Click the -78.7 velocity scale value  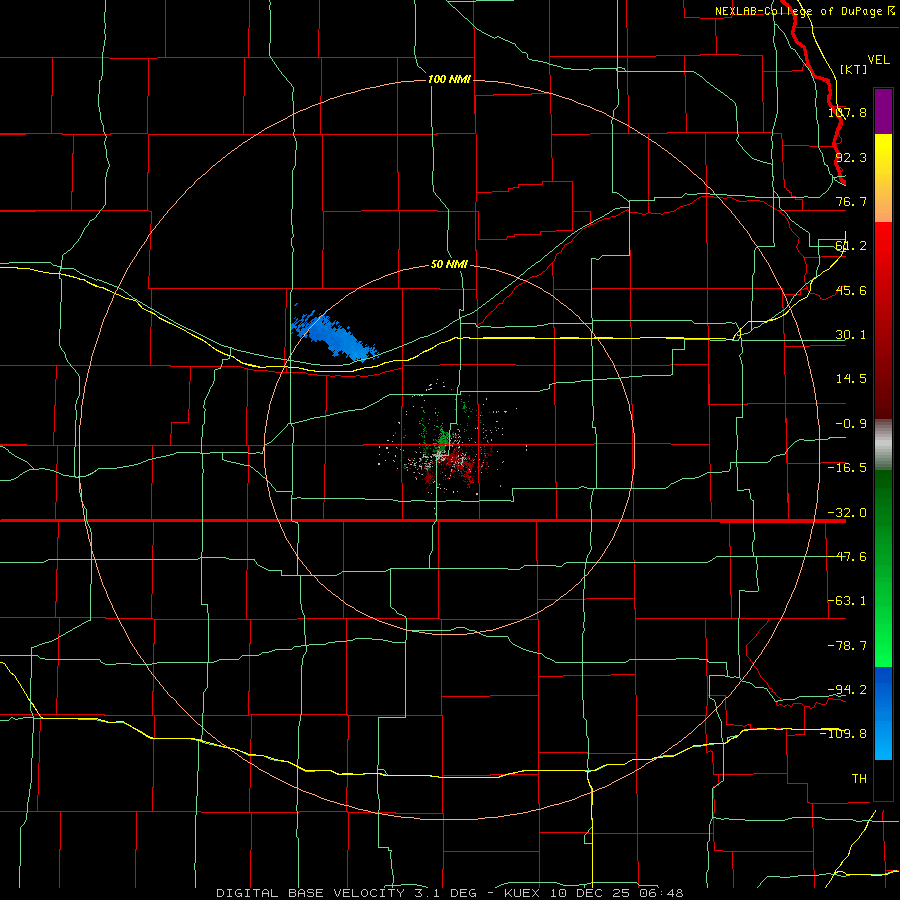pyautogui.click(x=847, y=646)
